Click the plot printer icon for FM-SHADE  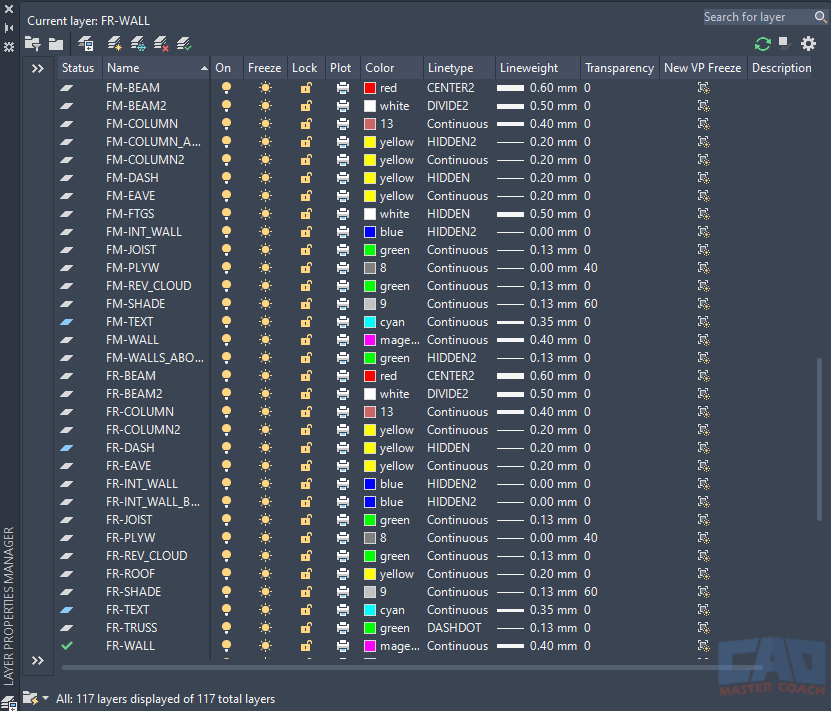343,304
